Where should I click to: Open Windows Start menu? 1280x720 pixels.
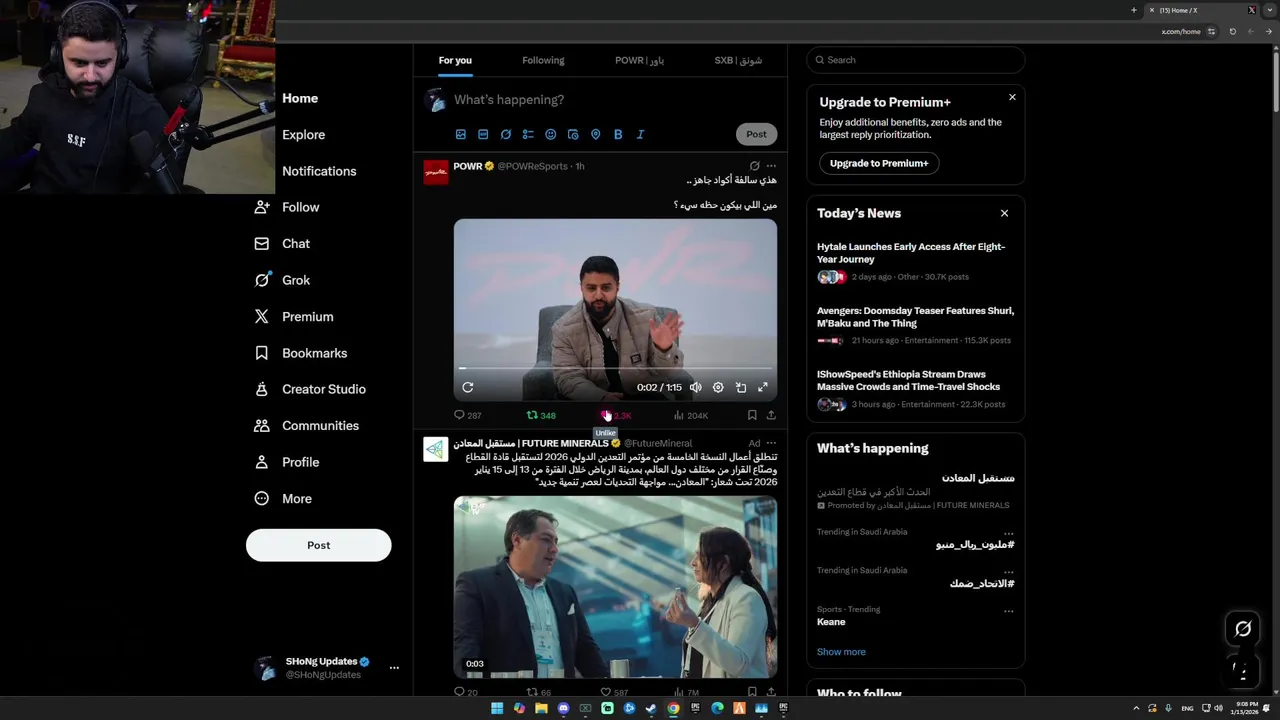click(497, 708)
